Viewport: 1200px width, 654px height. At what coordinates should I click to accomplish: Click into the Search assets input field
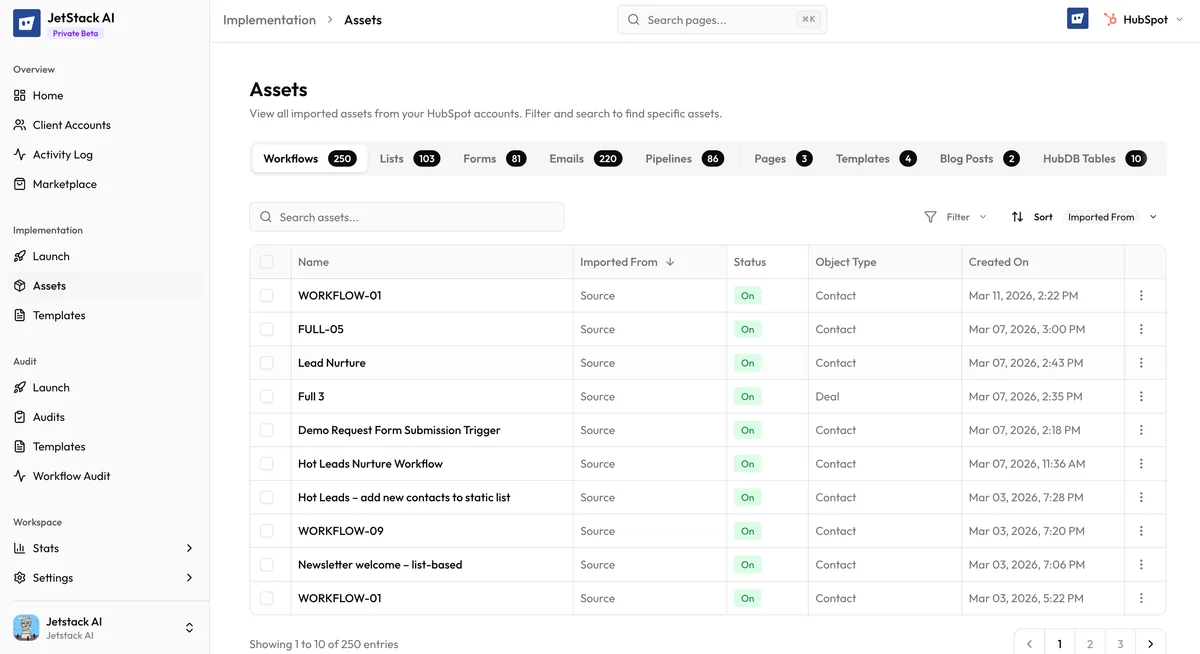[407, 216]
